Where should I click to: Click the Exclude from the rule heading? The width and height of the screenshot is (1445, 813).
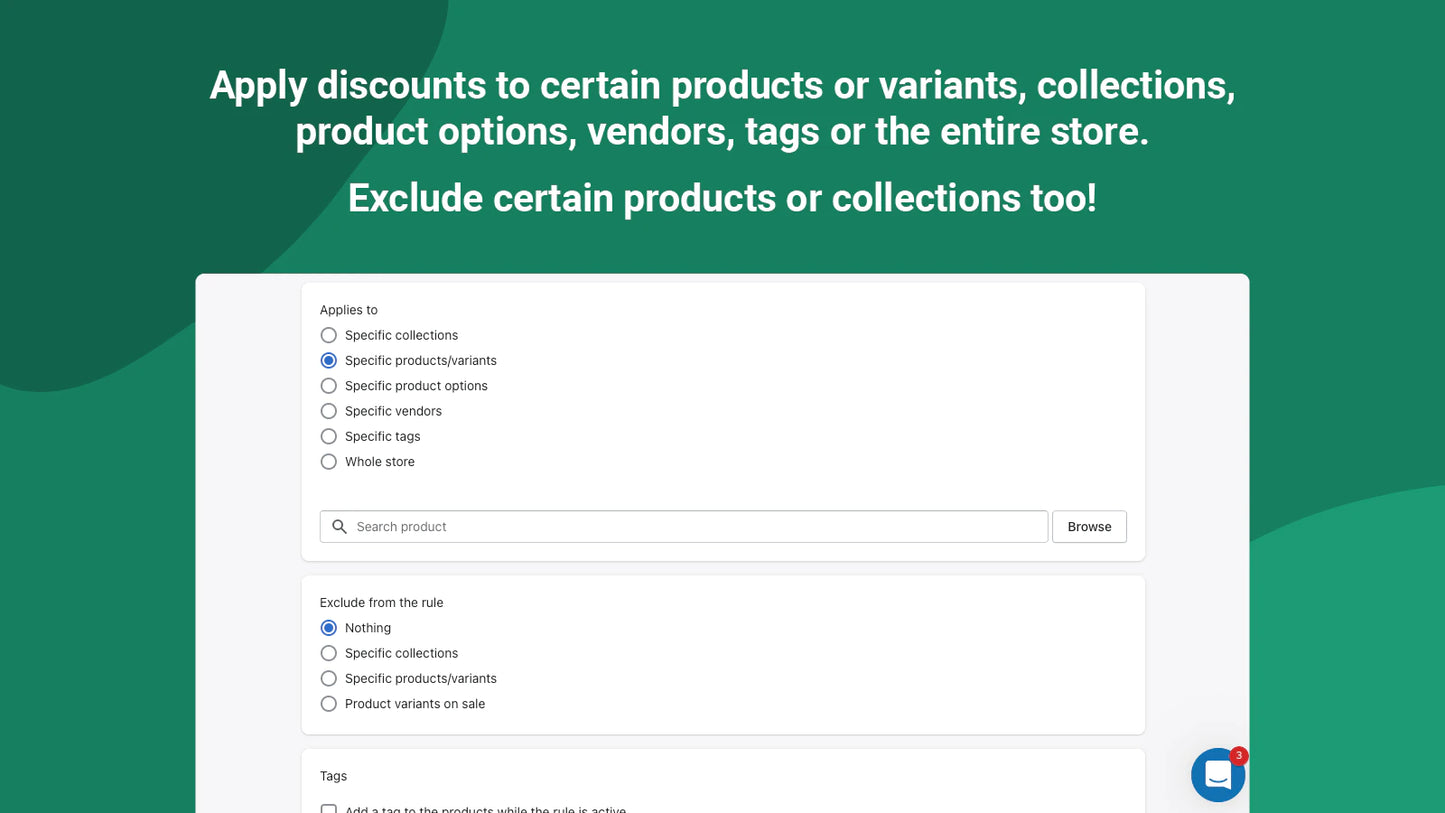pyautogui.click(x=381, y=603)
